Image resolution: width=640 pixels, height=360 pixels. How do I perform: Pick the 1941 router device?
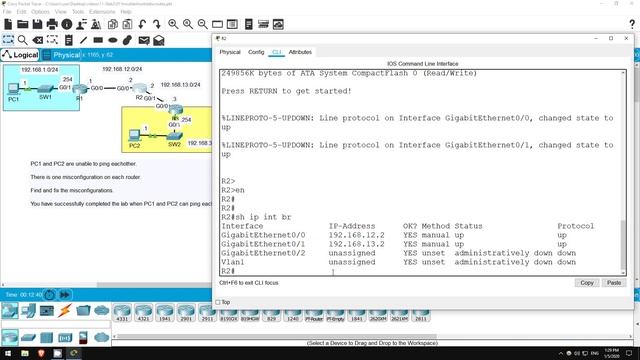point(164,313)
